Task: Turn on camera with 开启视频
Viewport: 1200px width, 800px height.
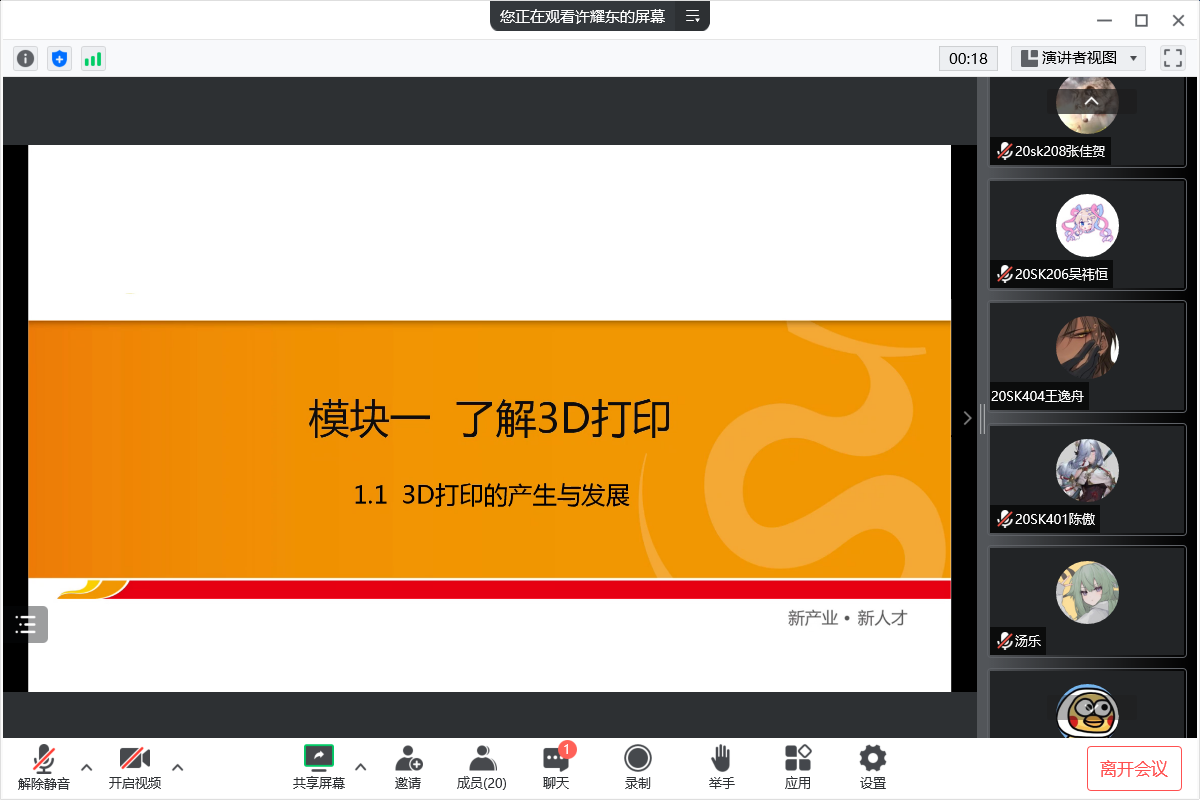Action: tap(135, 767)
